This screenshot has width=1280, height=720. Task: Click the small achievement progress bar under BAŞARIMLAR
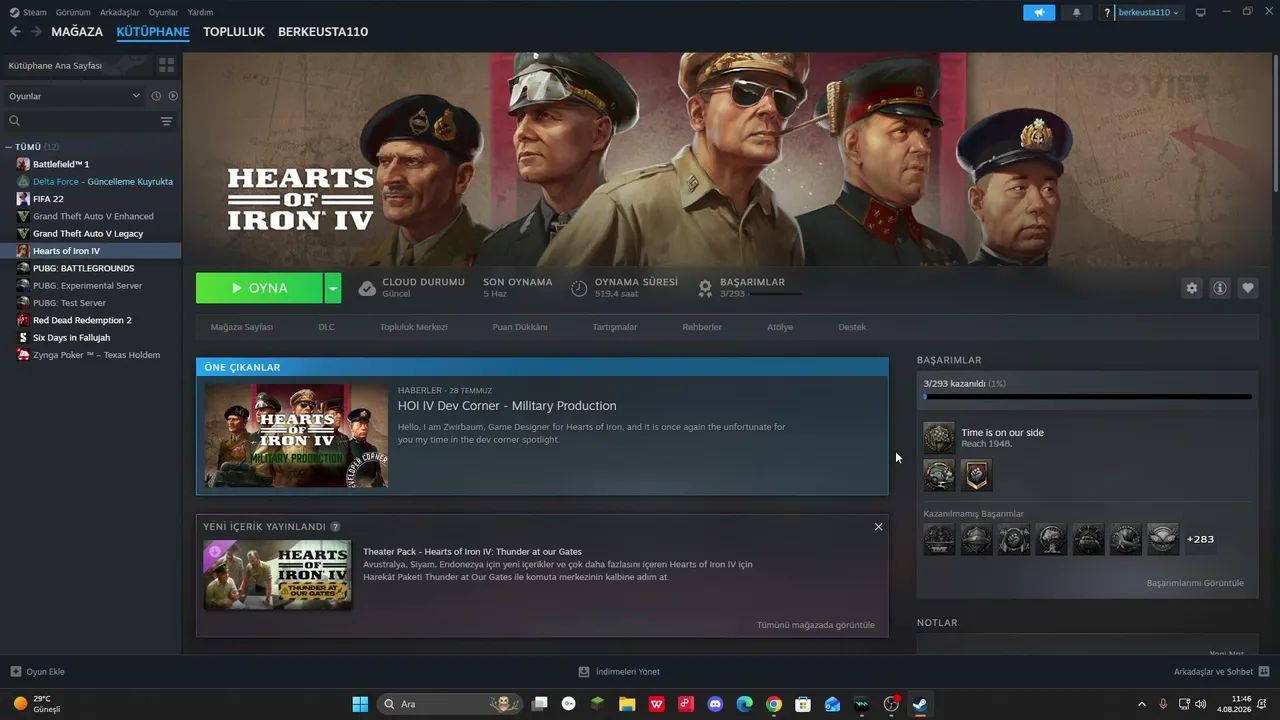pos(775,294)
